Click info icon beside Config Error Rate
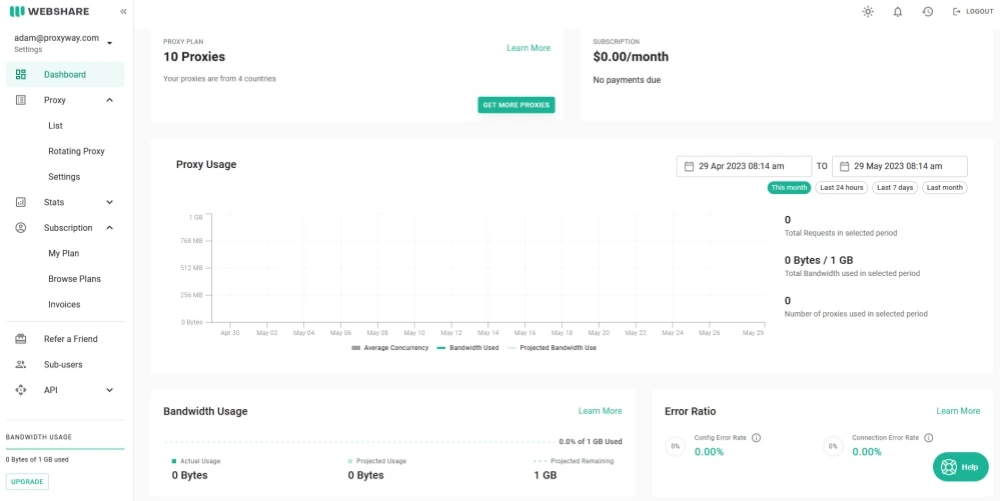1000x501 pixels. [x=756, y=438]
